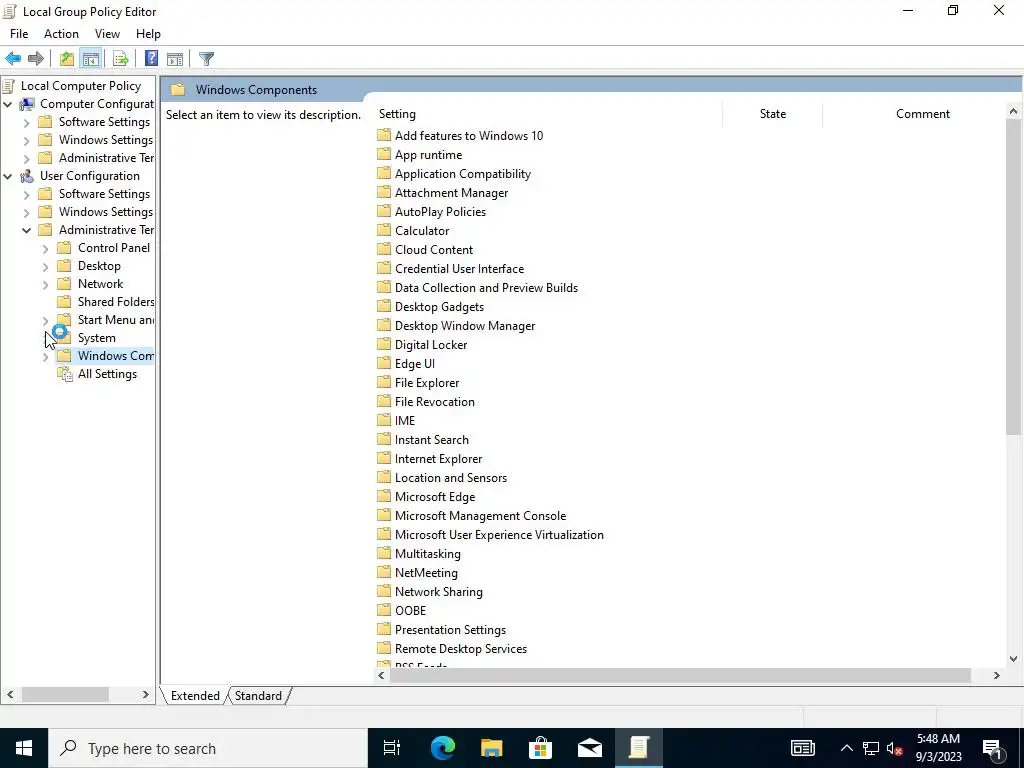Open File Explorer from taskbar
Screen dimensions: 1024x768
(491, 748)
